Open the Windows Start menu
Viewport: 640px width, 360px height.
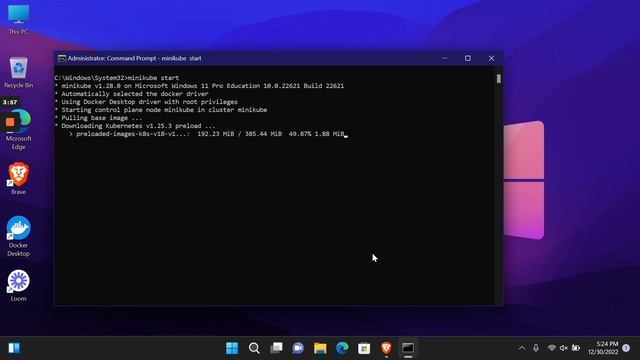tap(232, 348)
